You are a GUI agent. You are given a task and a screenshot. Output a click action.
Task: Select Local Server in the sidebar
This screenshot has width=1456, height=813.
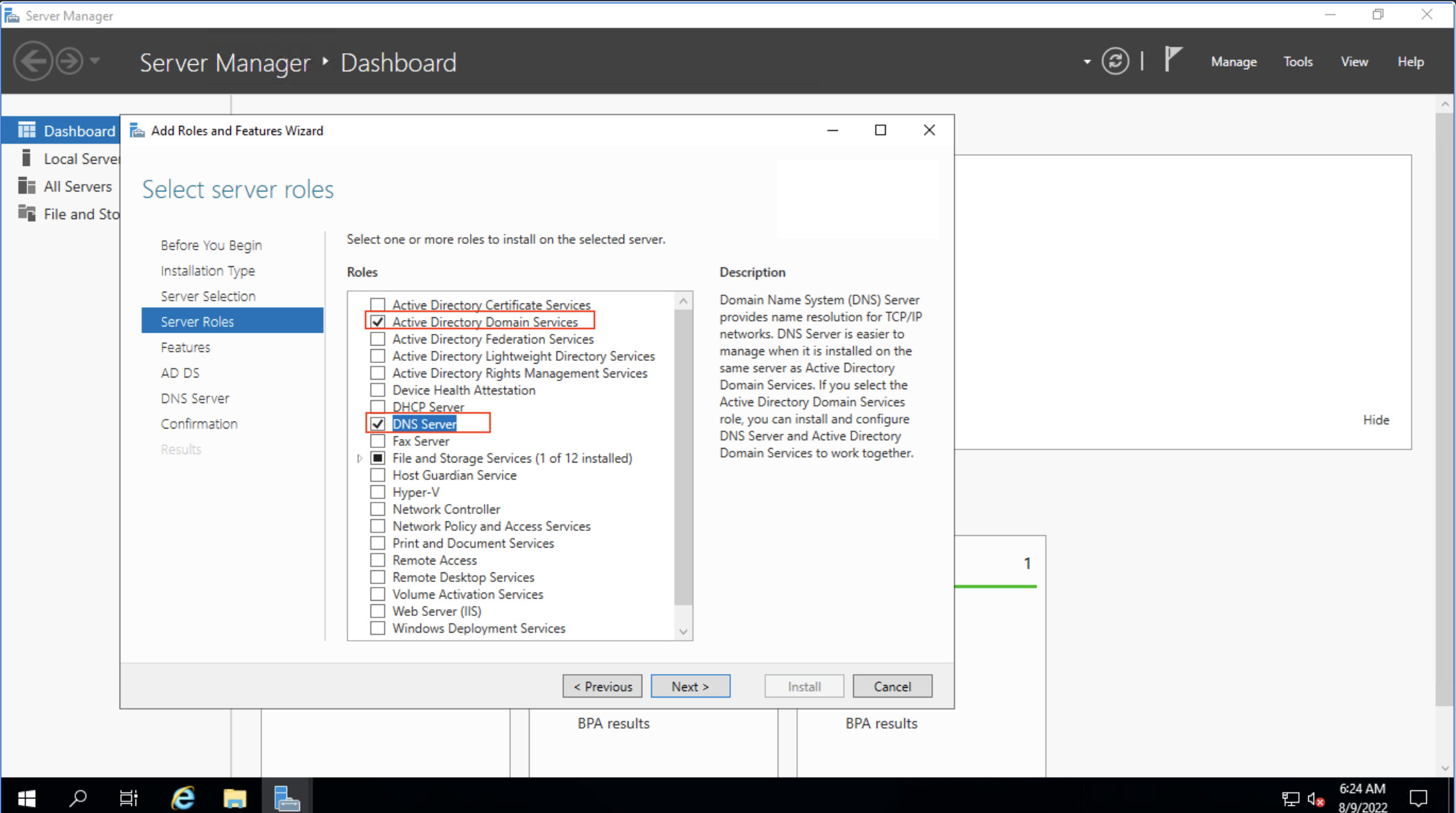(61, 158)
